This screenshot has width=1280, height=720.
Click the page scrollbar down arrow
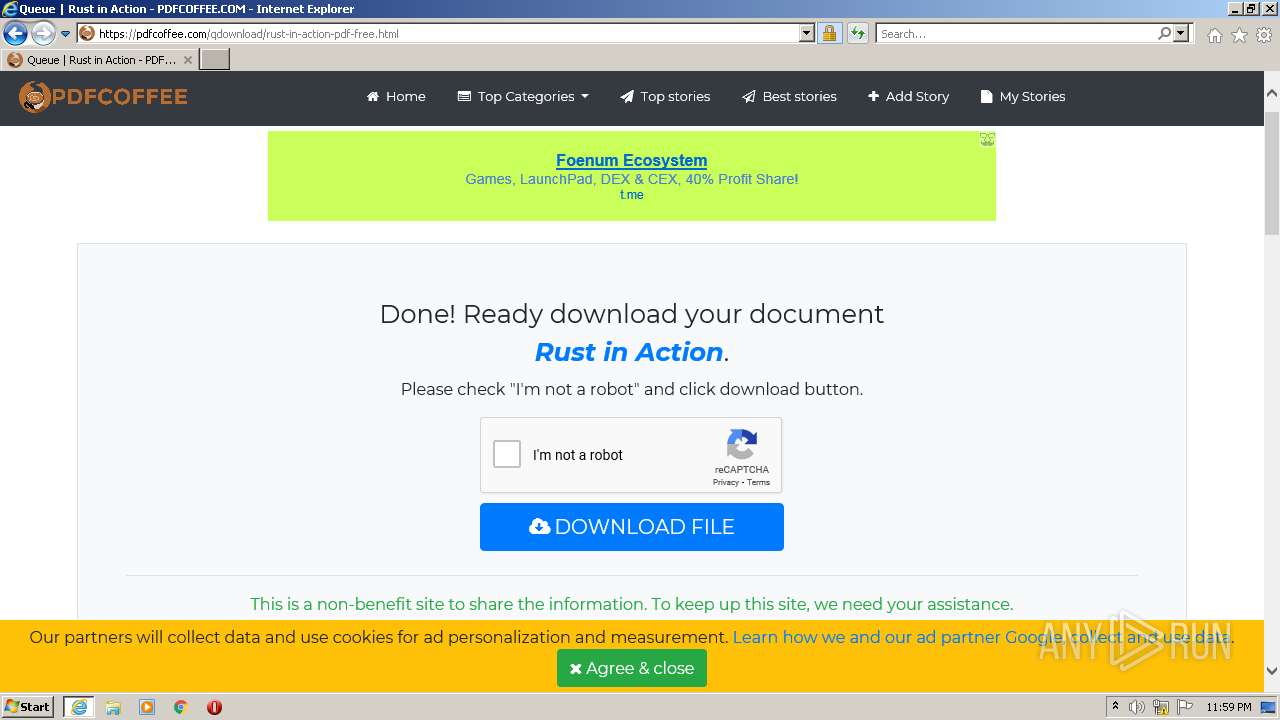[1272, 671]
